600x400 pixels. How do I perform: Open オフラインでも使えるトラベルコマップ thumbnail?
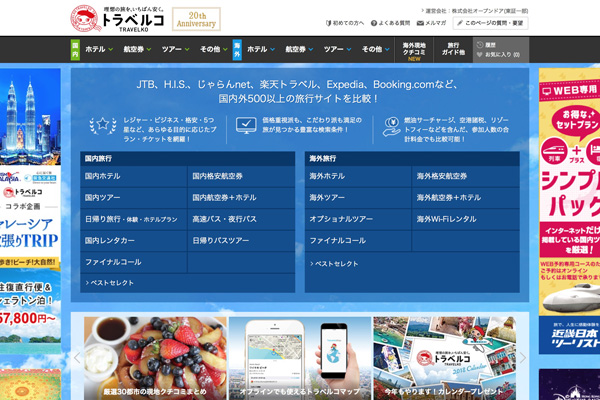[300, 358]
